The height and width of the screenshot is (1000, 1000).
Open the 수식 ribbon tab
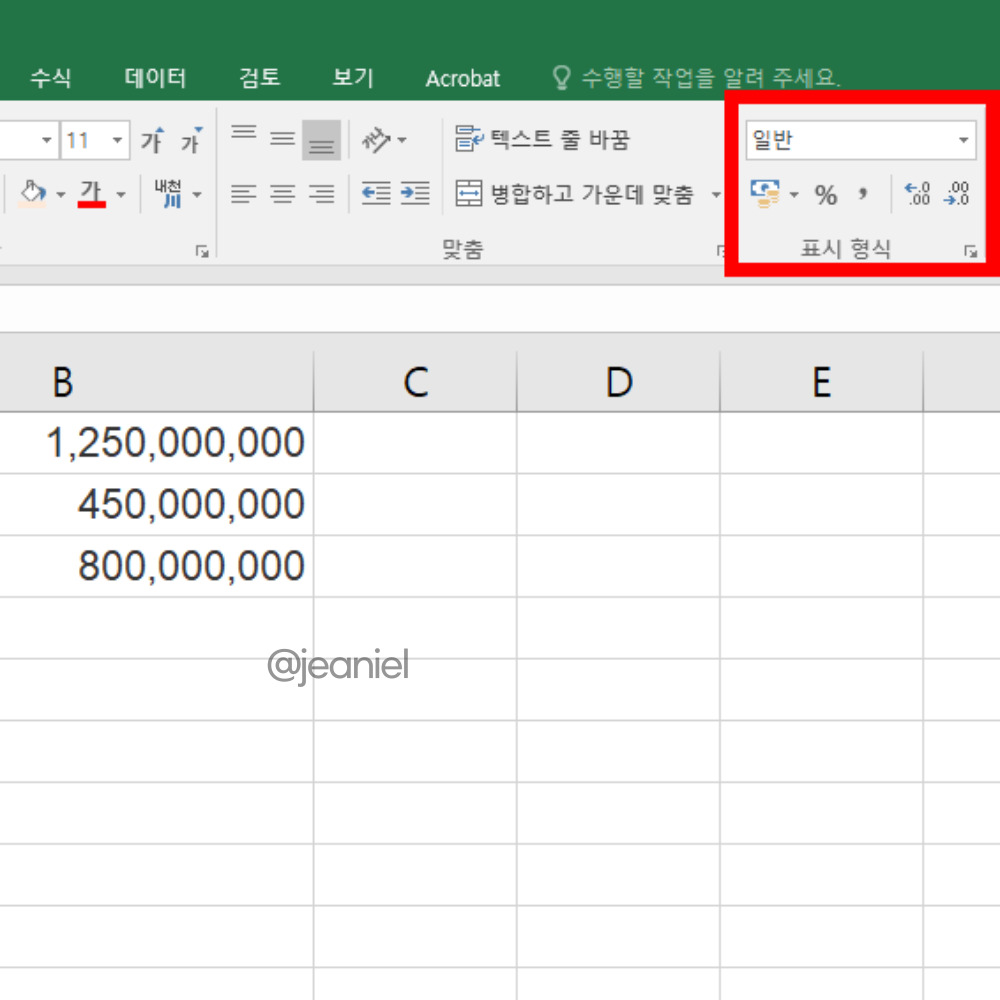pos(51,78)
